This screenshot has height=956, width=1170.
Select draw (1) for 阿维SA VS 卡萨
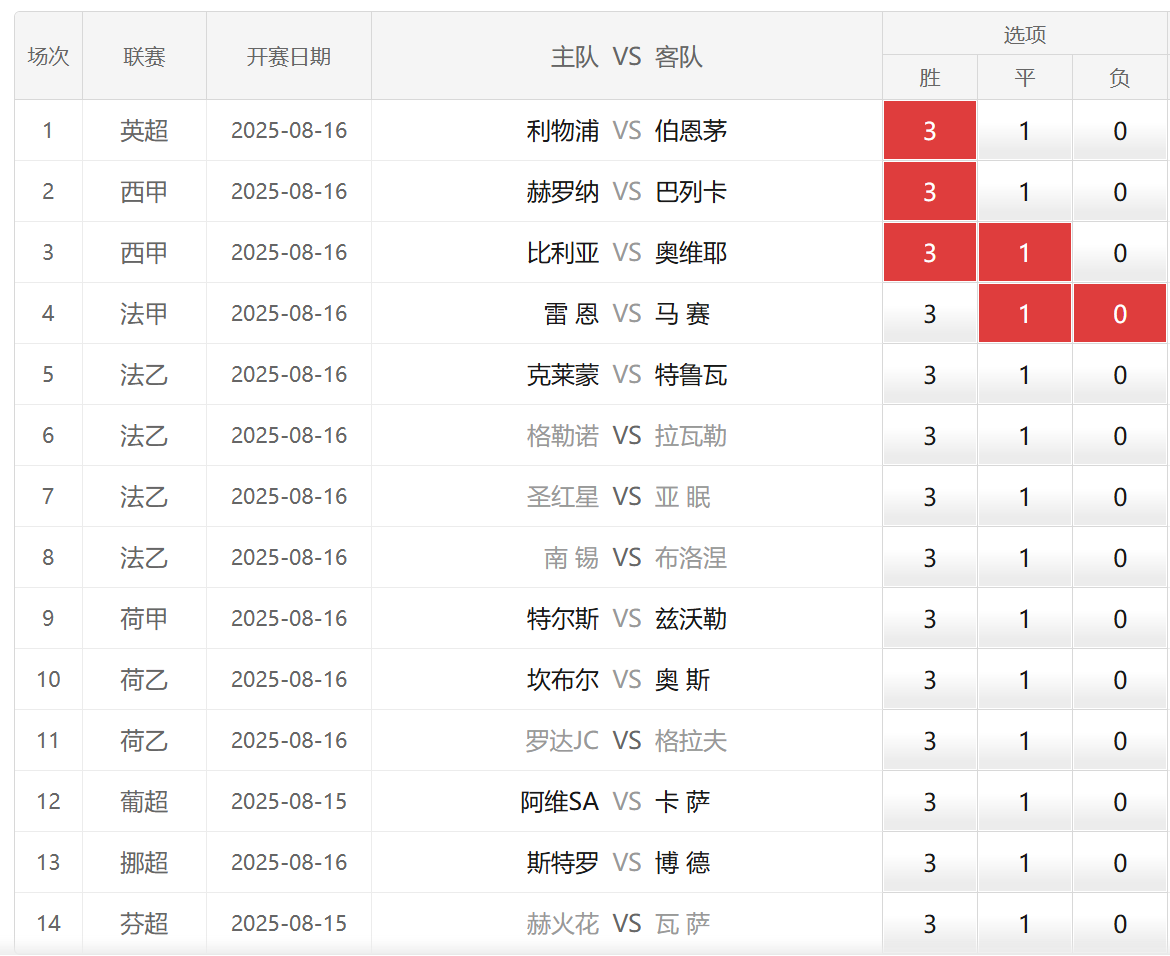1024,802
